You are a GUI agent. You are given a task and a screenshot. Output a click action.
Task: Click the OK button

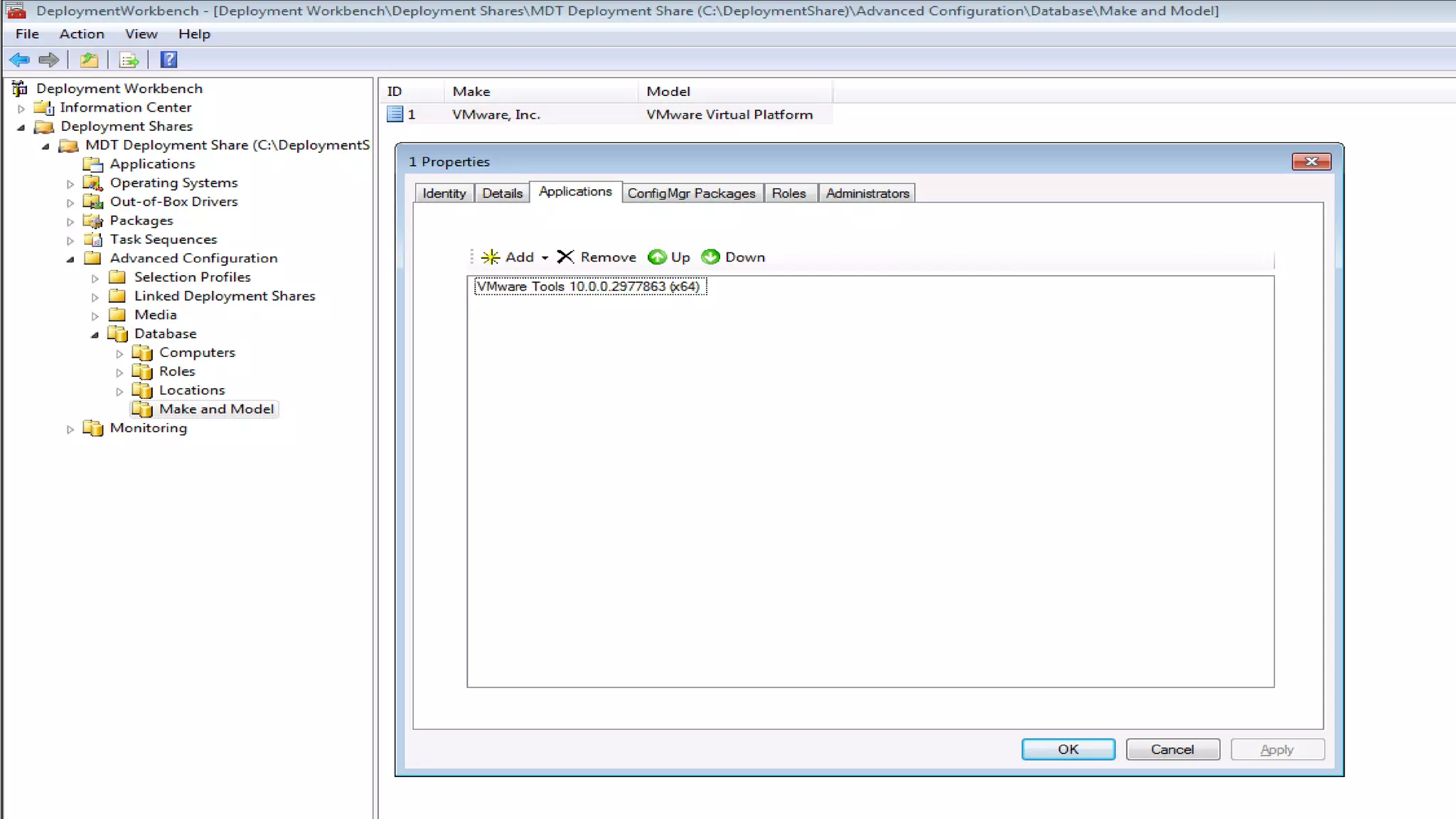pyautogui.click(x=1068, y=749)
